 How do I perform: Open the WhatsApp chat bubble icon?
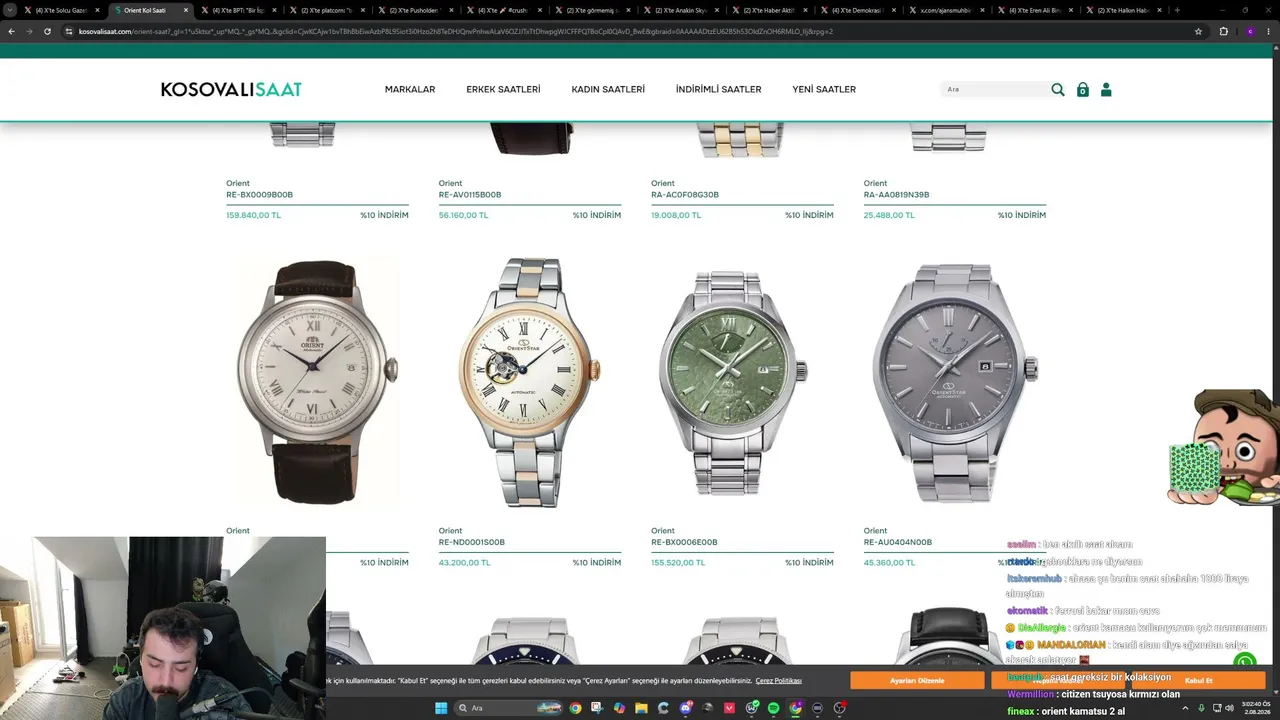1244,661
